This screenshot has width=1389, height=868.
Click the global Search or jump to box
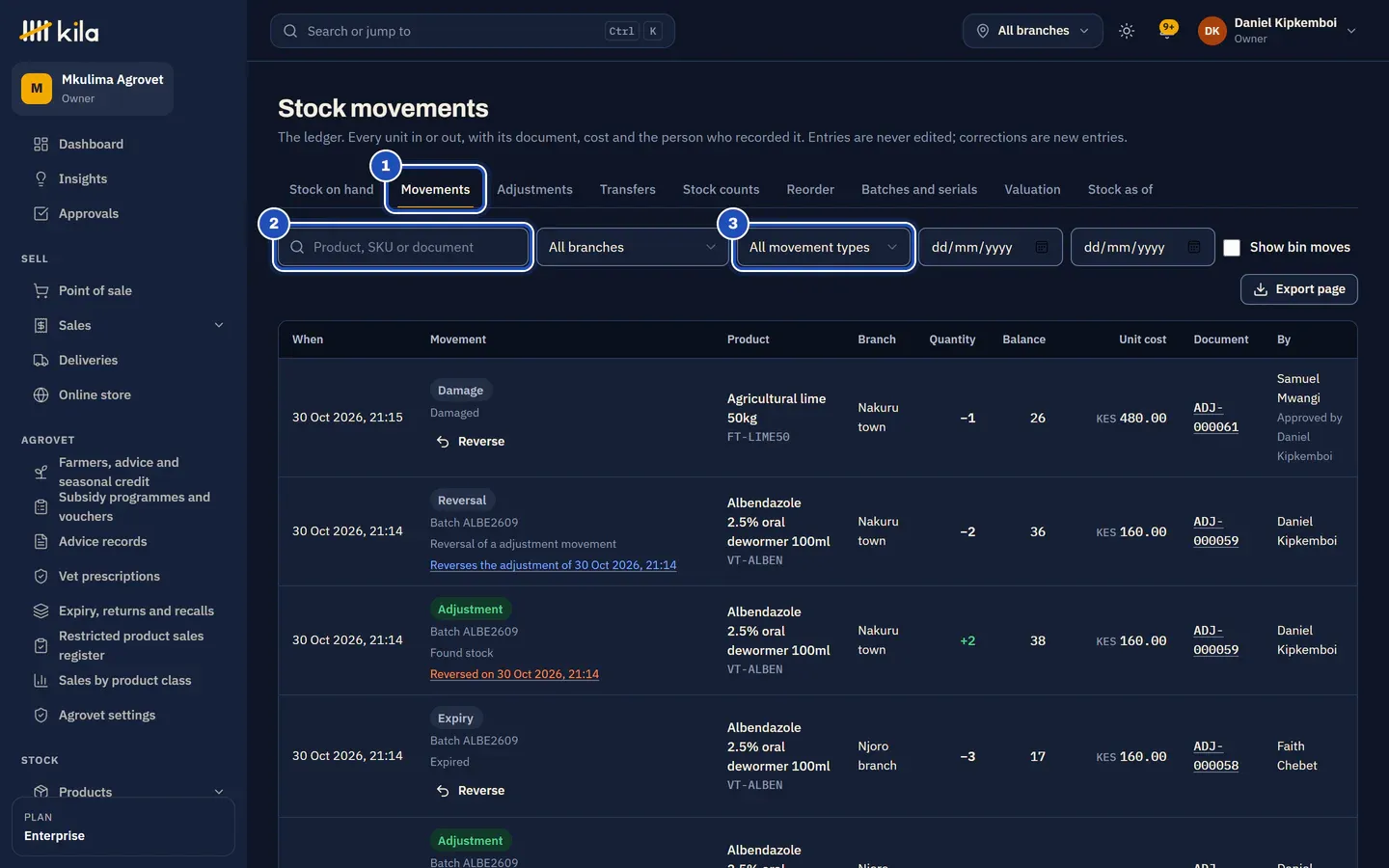click(472, 31)
